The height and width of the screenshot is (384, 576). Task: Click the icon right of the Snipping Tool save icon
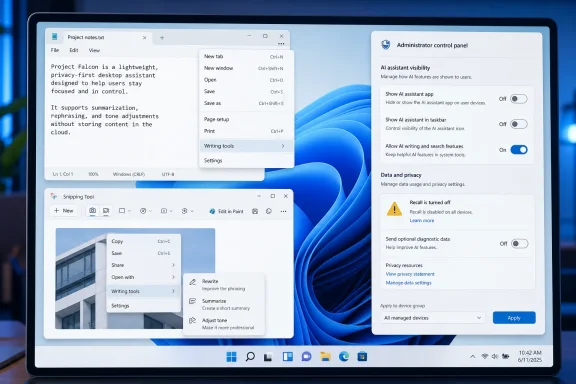(x=269, y=211)
